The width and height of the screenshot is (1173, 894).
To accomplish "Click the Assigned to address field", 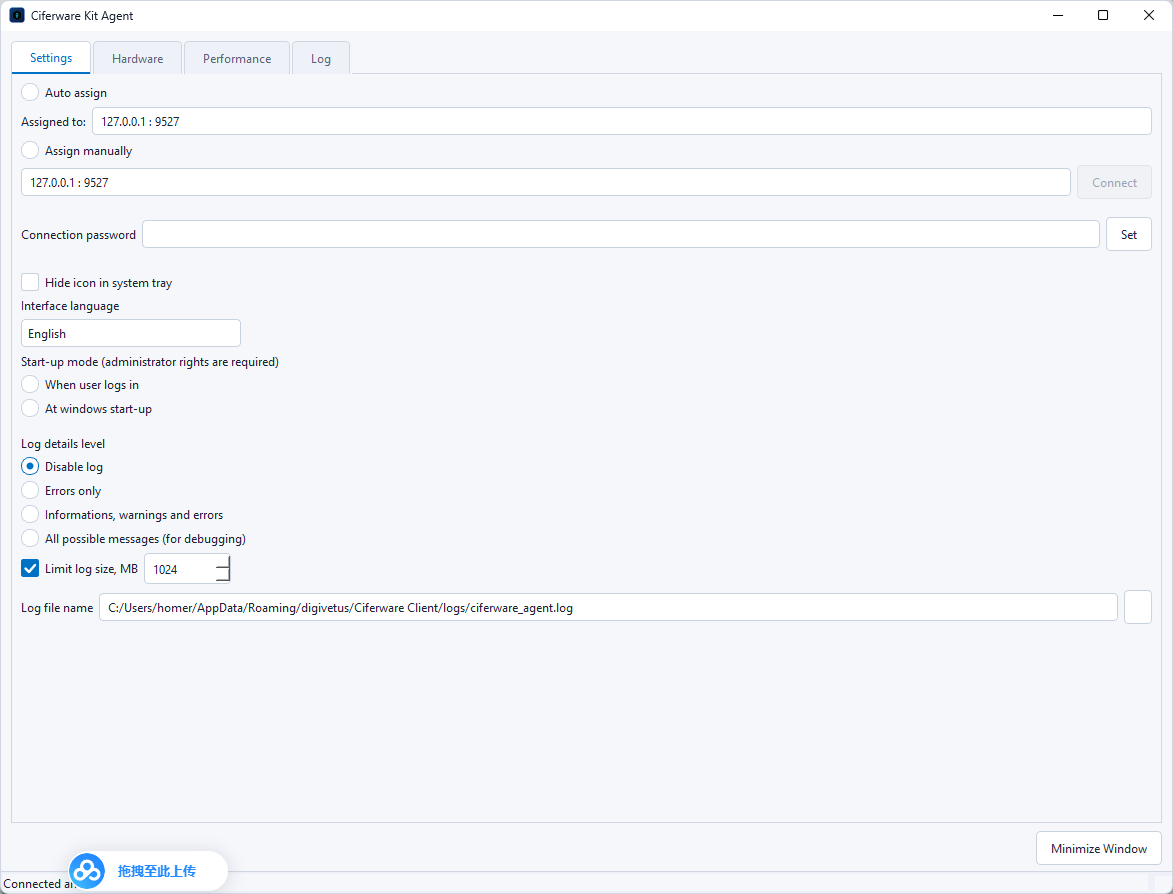I will coord(622,121).
